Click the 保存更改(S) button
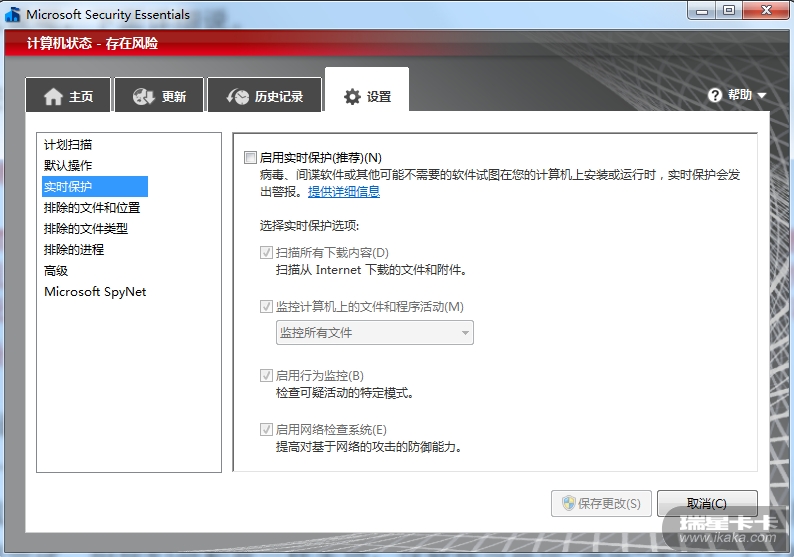The height and width of the screenshot is (557, 794). coord(601,503)
